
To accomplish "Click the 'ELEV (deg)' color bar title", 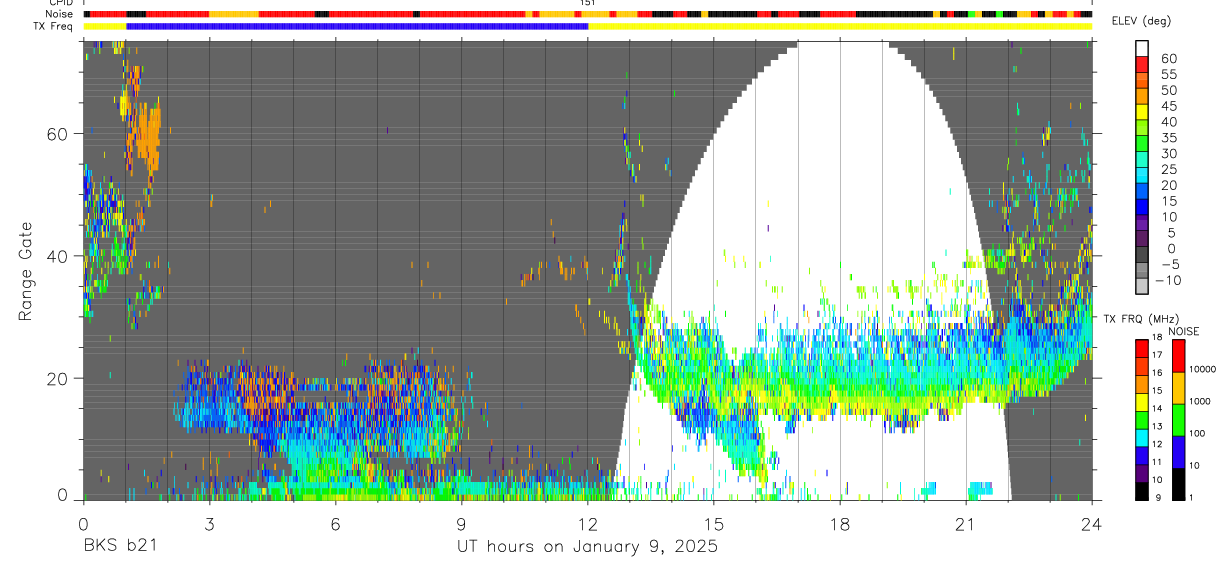I will (x=1141, y=21).
